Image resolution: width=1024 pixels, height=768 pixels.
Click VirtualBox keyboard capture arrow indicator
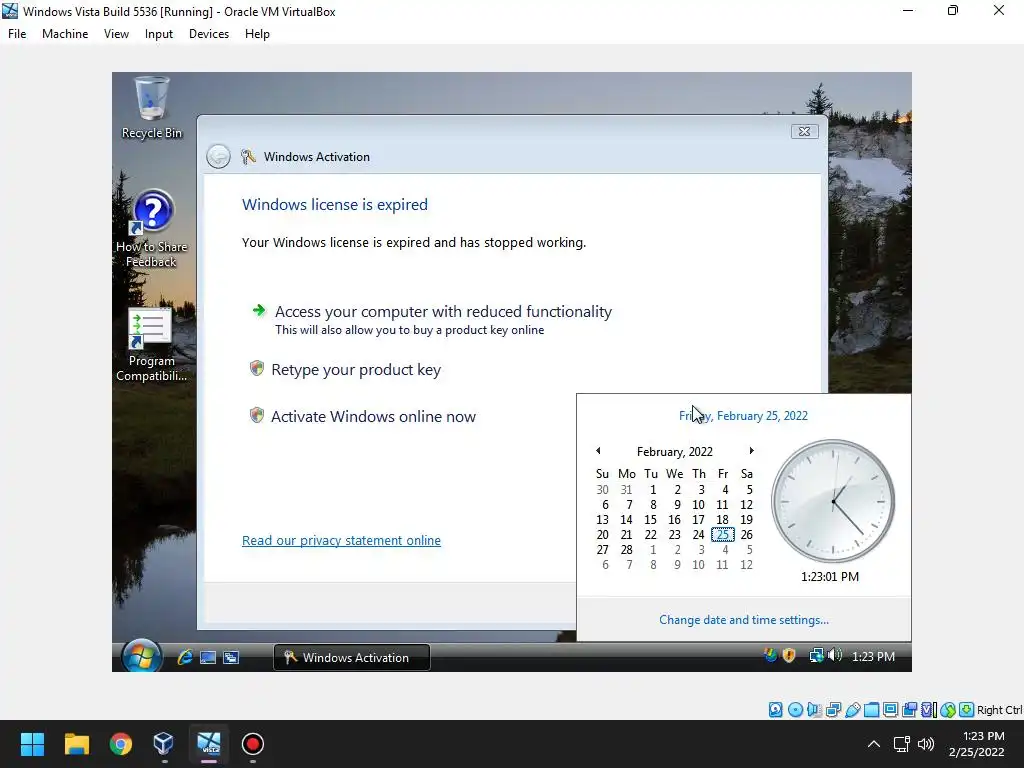pos(967,709)
